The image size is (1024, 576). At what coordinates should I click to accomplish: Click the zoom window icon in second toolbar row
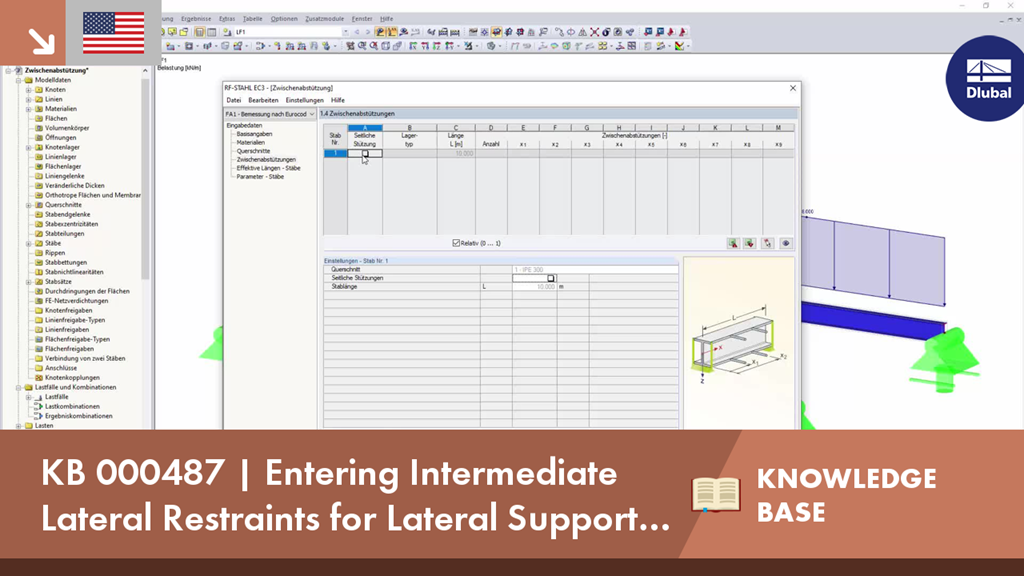pos(362,46)
